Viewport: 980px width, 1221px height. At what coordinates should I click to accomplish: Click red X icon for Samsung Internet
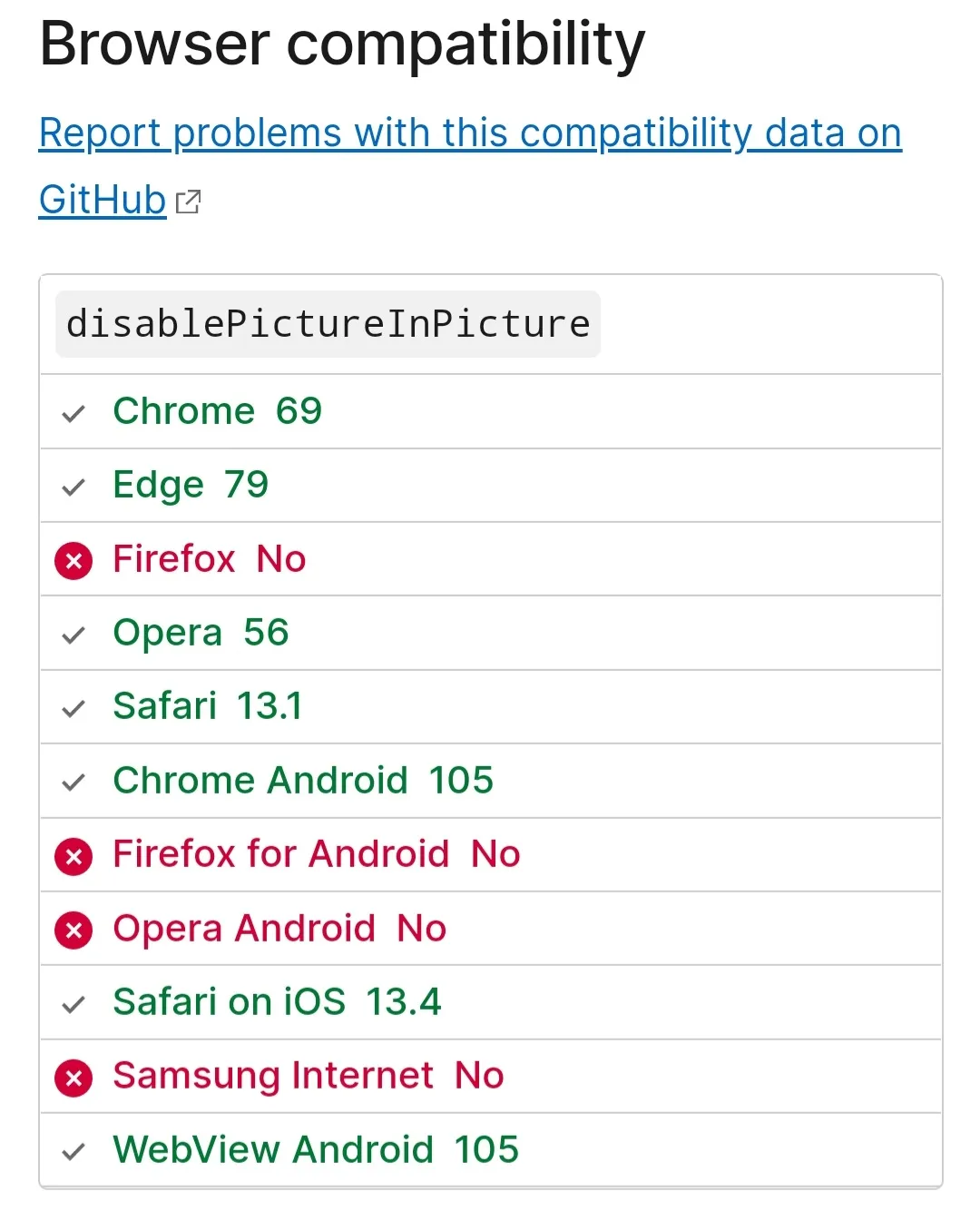coord(73,1078)
